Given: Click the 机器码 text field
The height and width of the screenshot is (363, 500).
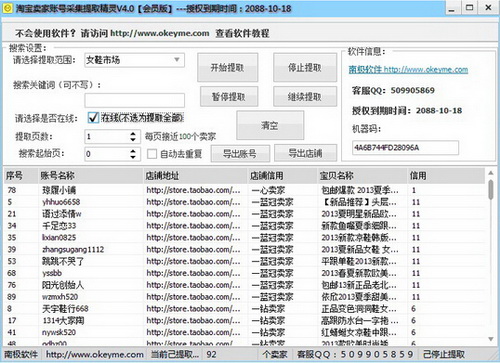Looking at the screenshot, I should click(405, 148).
